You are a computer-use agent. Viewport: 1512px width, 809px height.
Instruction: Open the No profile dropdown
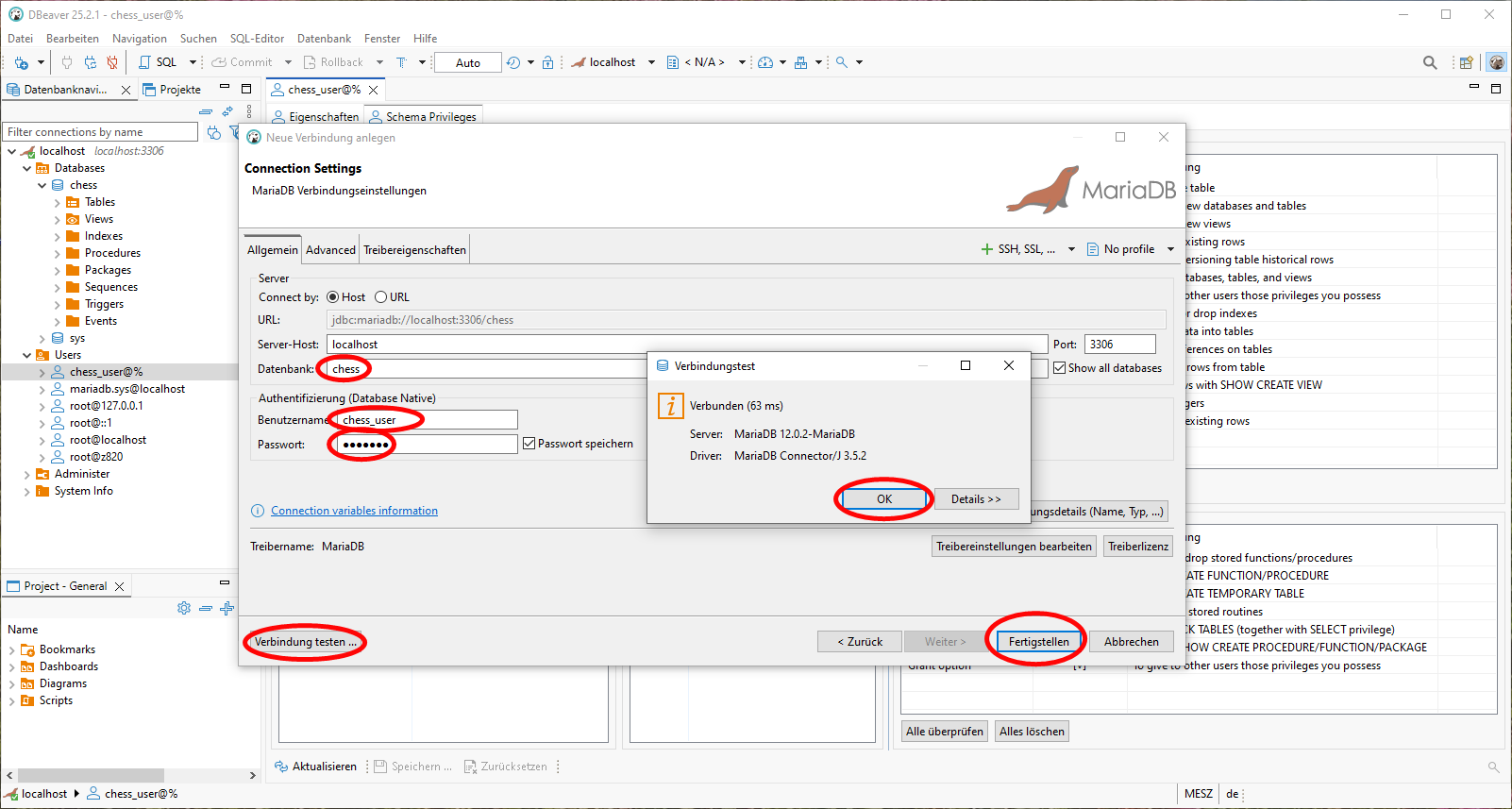pos(1130,249)
